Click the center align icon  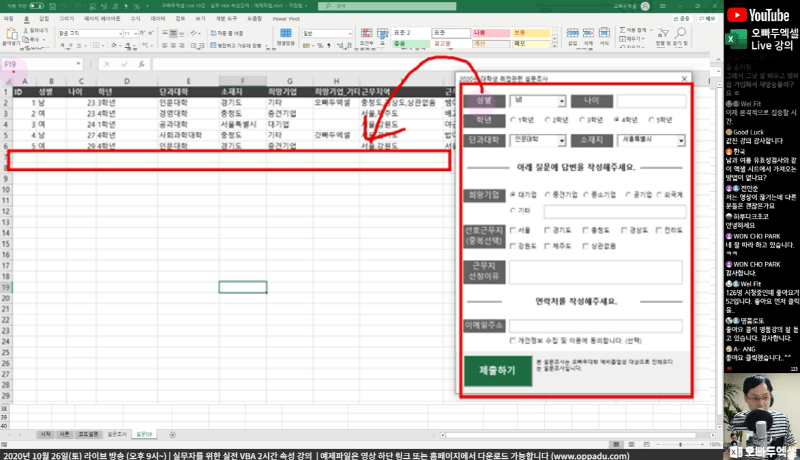(173, 45)
